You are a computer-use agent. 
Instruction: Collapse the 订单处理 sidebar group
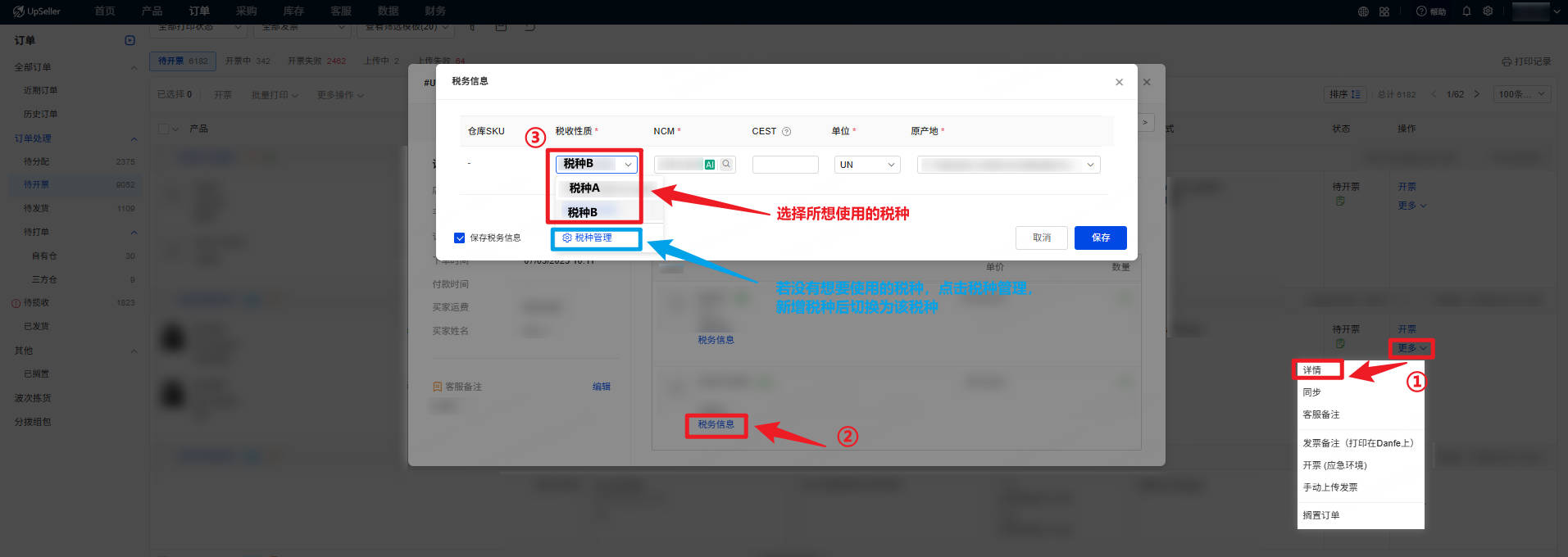point(134,138)
